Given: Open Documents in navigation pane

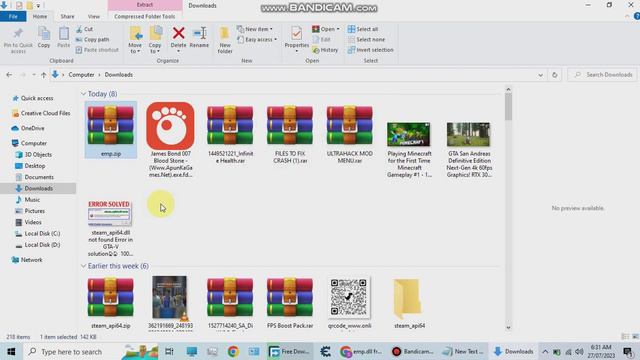Looking at the screenshot, I should (35, 177).
